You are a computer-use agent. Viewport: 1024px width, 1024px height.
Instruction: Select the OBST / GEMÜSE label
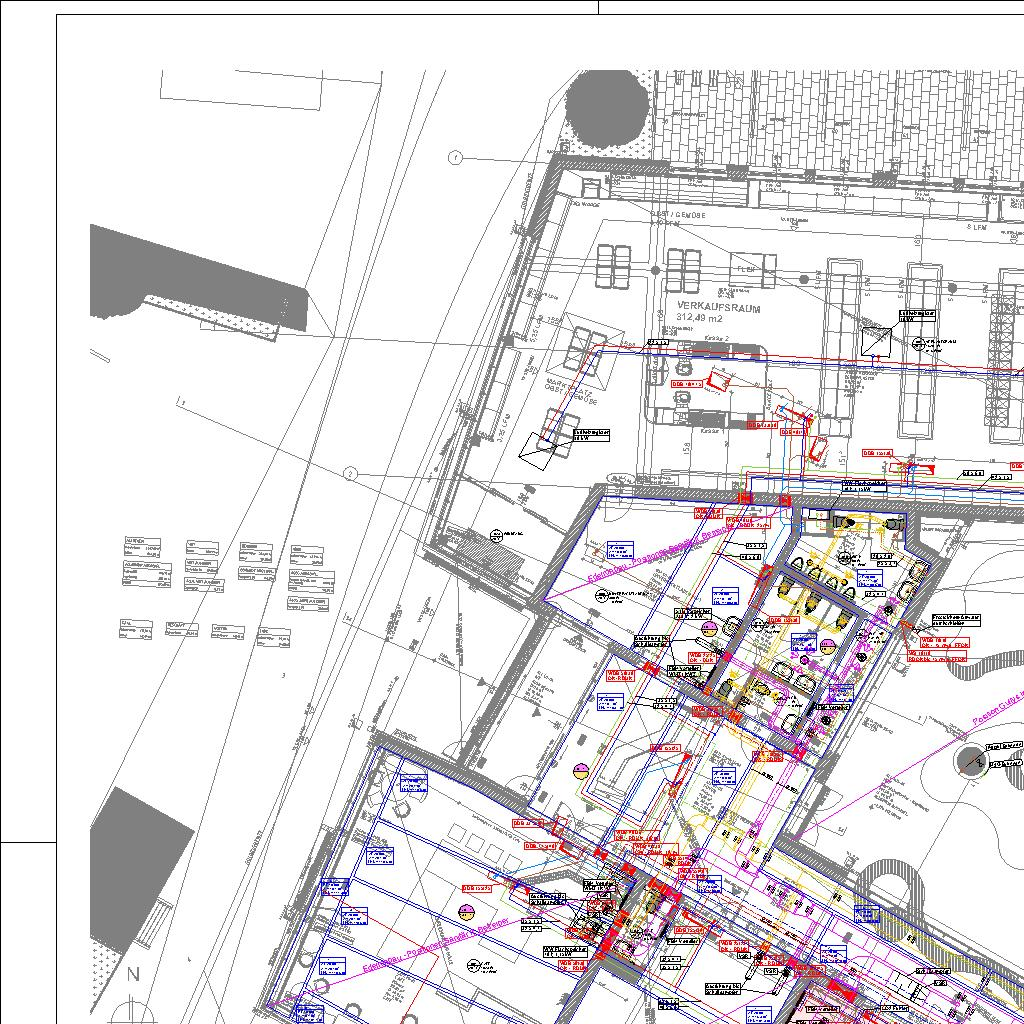[x=679, y=215]
